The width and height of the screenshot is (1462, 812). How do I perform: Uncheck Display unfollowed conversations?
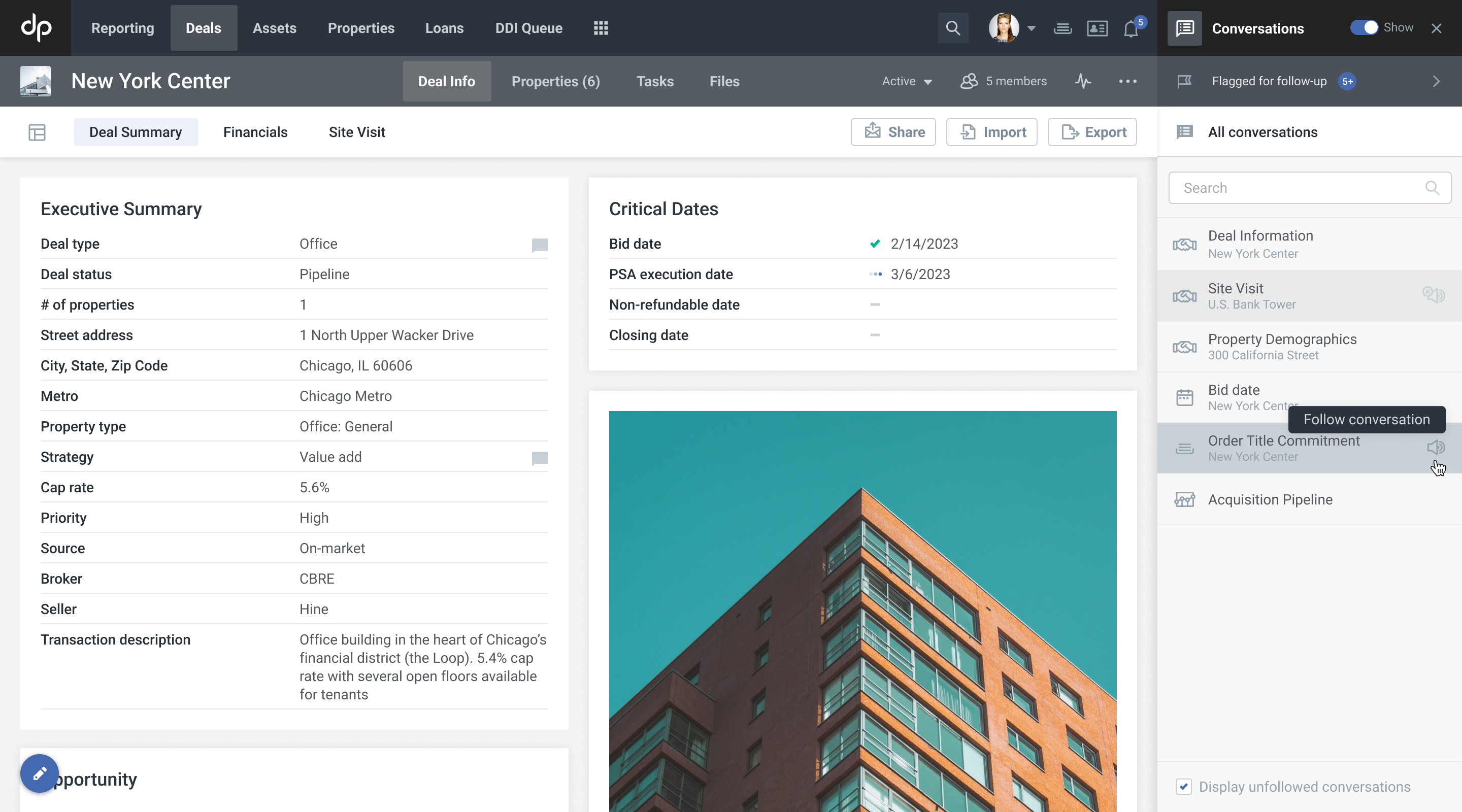(1183, 787)
